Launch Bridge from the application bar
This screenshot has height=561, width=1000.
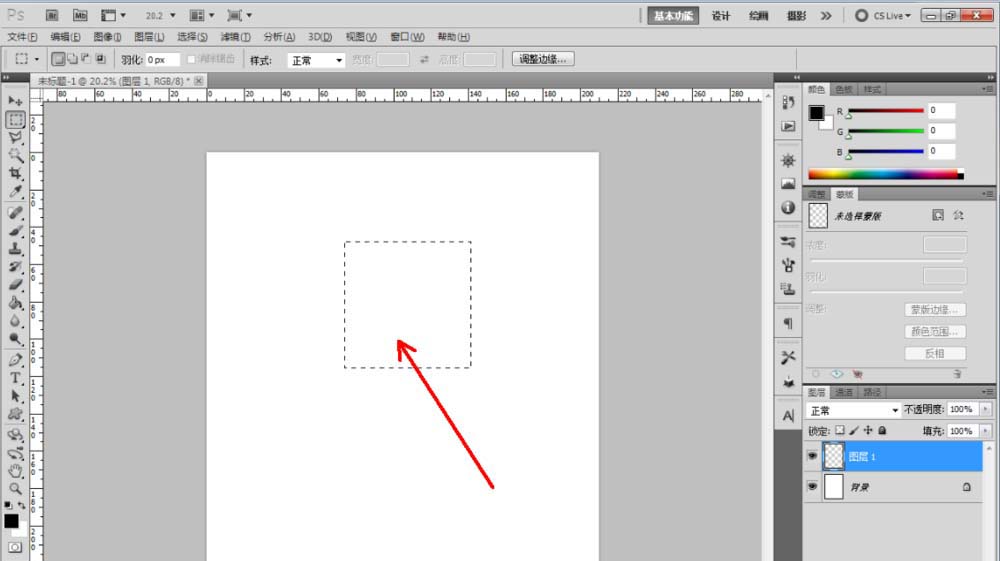pos(52,15)
